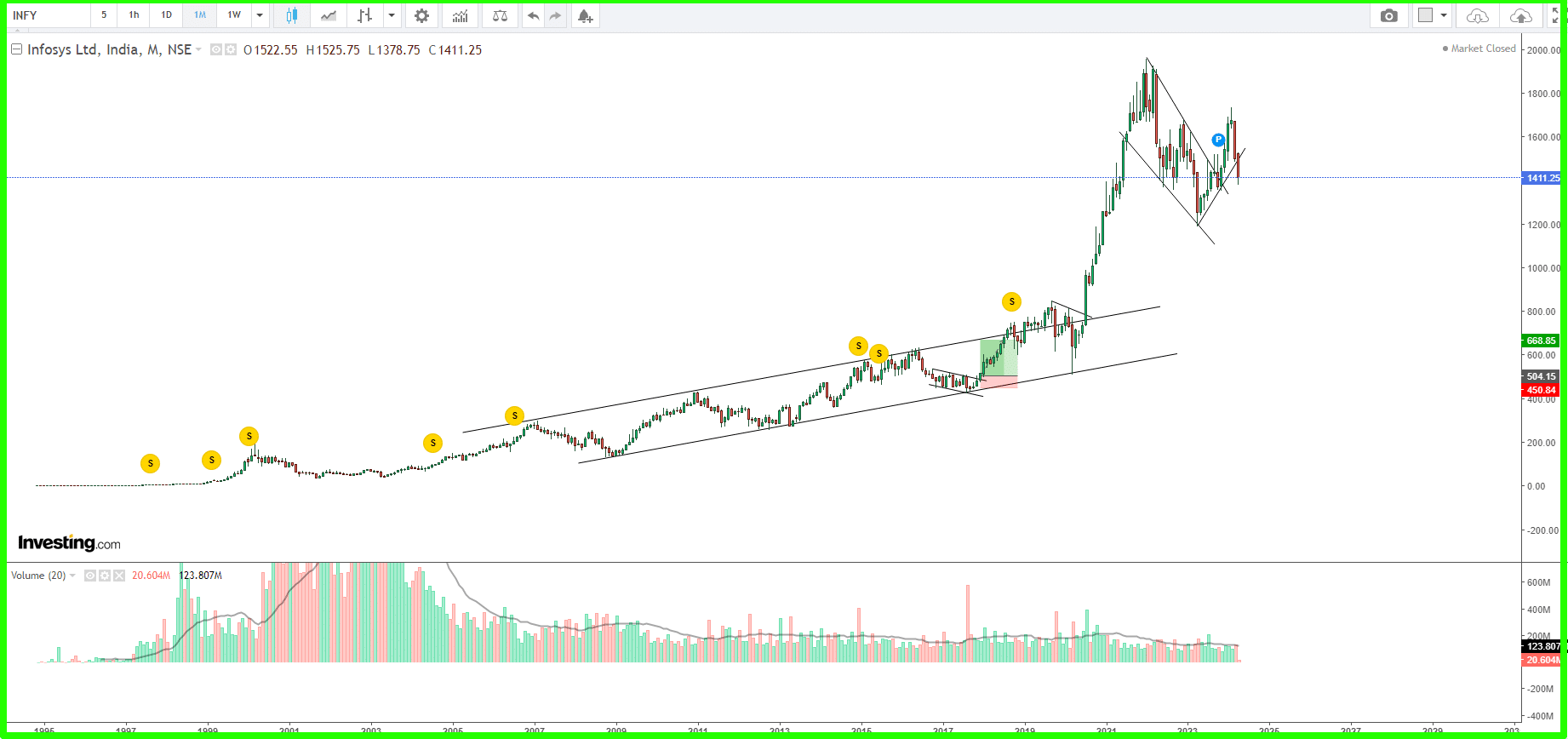The image size is (1568, 739).
Task: Switch to the area chart style icon
Action: point(329,15)
